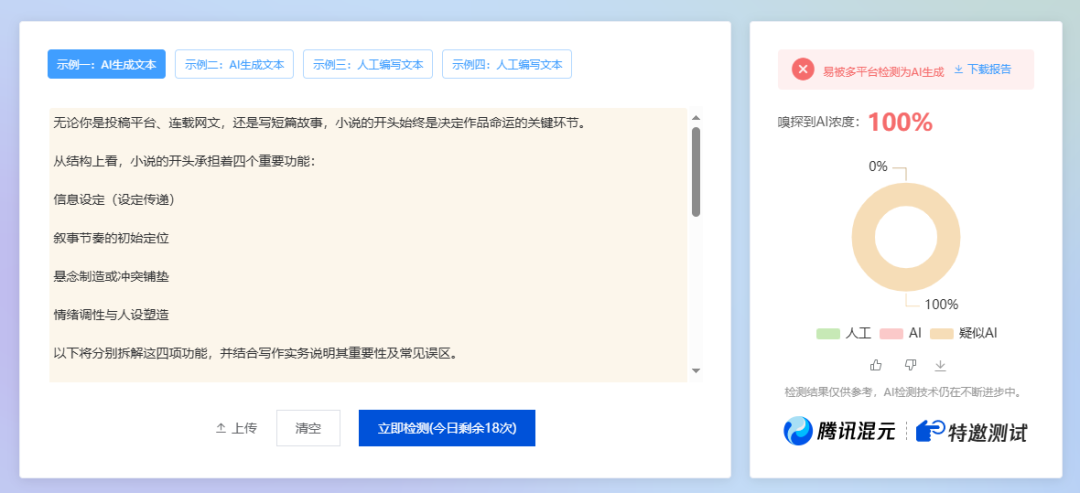Toggle the 疑似AI legend item

tap(964, 333)
